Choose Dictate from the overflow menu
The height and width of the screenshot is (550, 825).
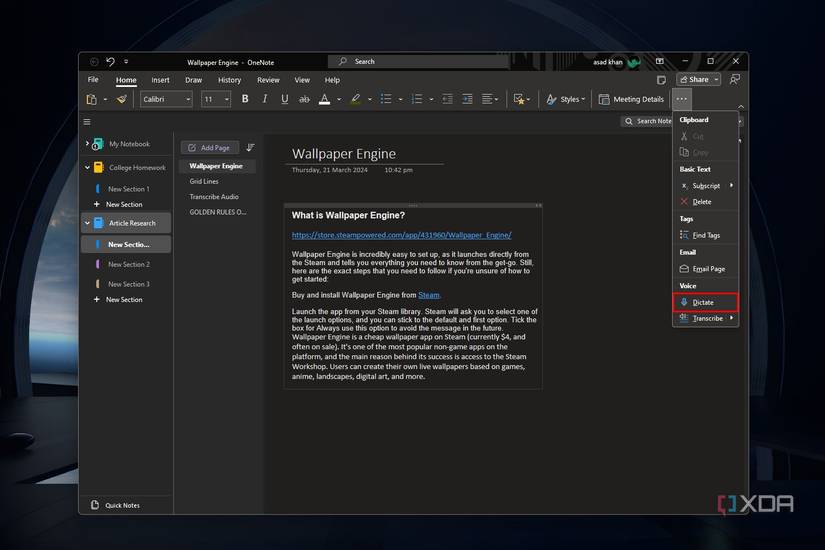(706, 302)
